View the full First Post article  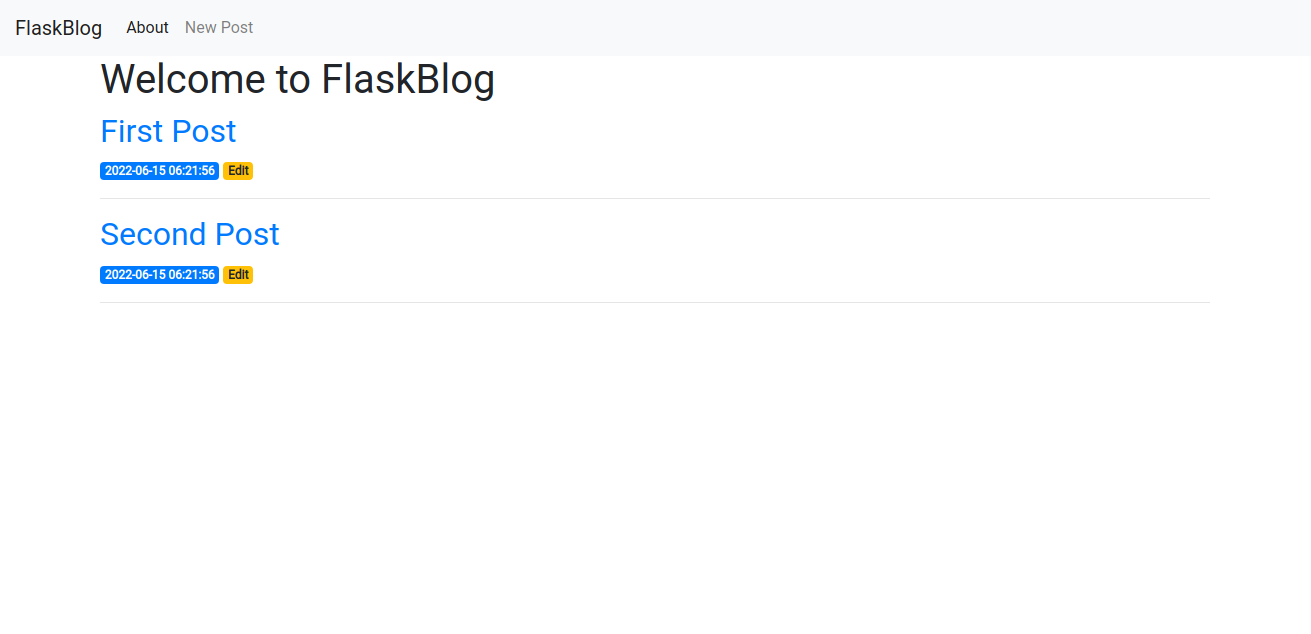click(x=168, y=131)
